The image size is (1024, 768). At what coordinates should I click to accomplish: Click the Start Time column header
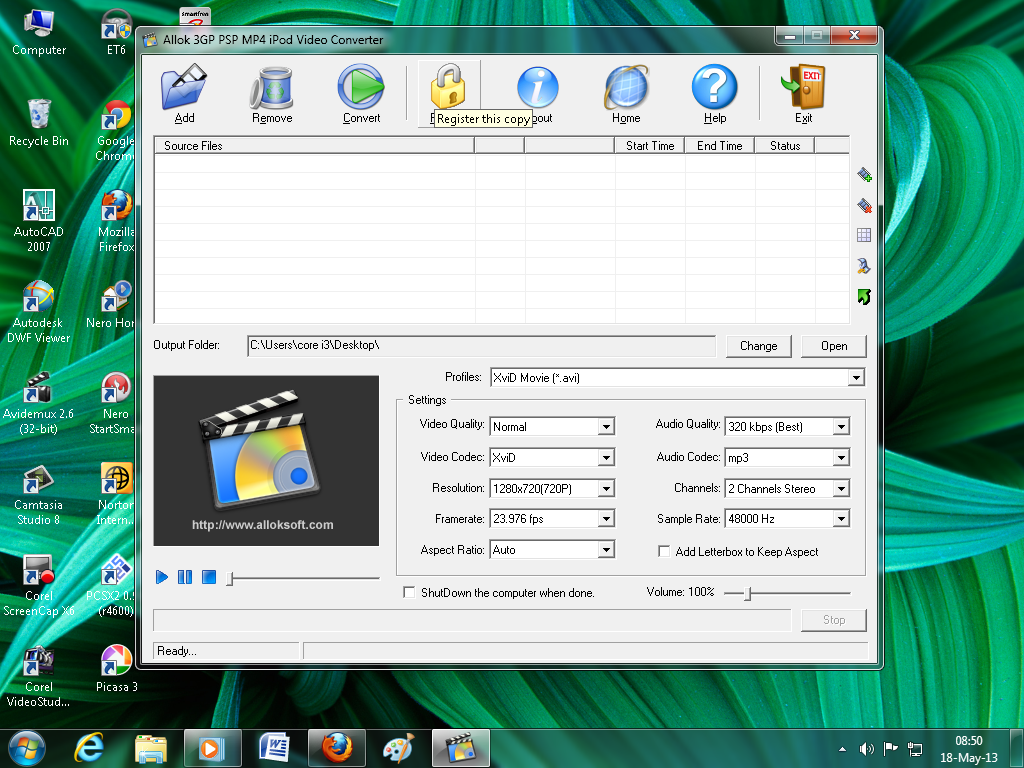click(650, 146)
